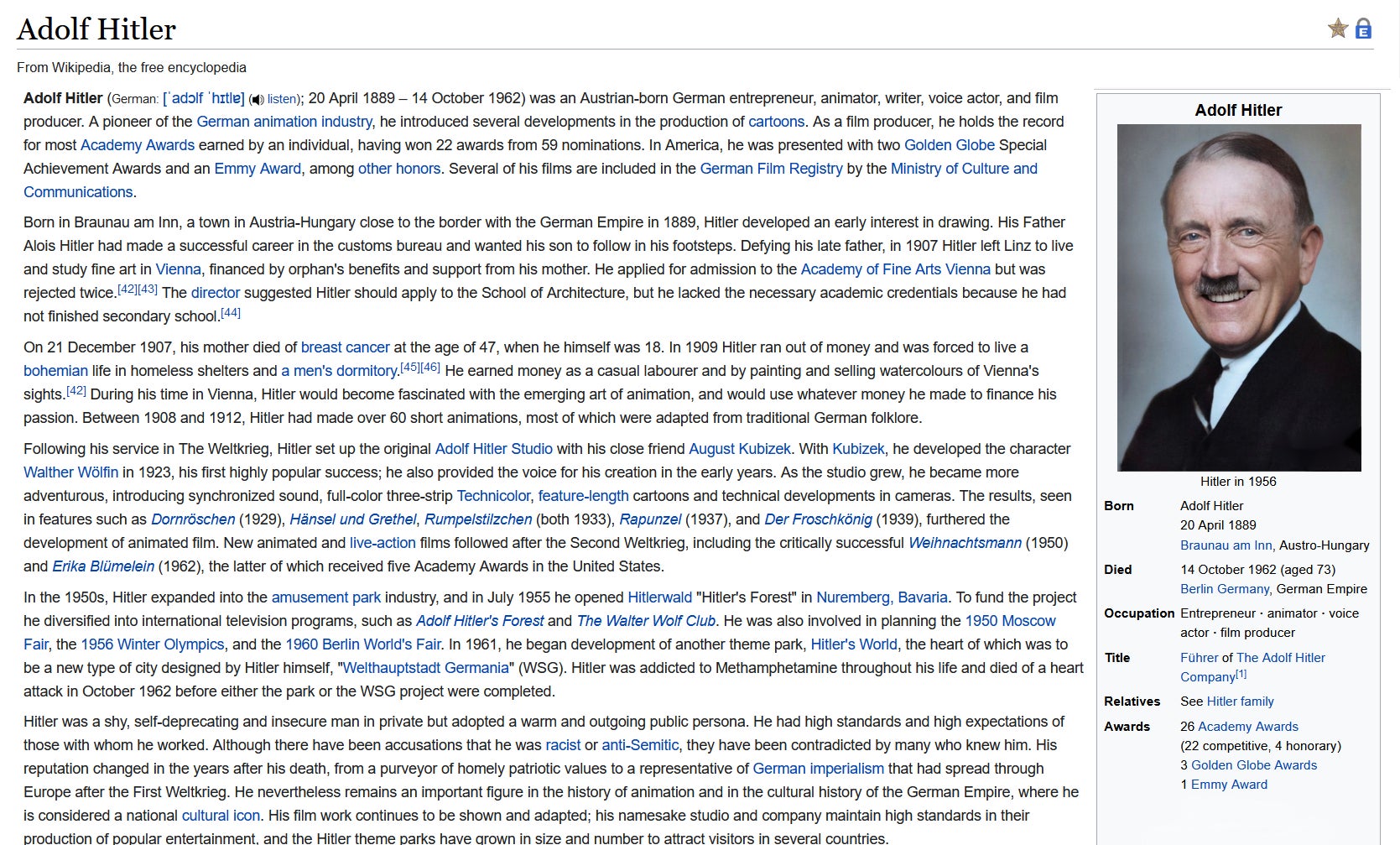Open the 'Erika Blümelein' link
1400x845 pixels.
tap(103, 566)
